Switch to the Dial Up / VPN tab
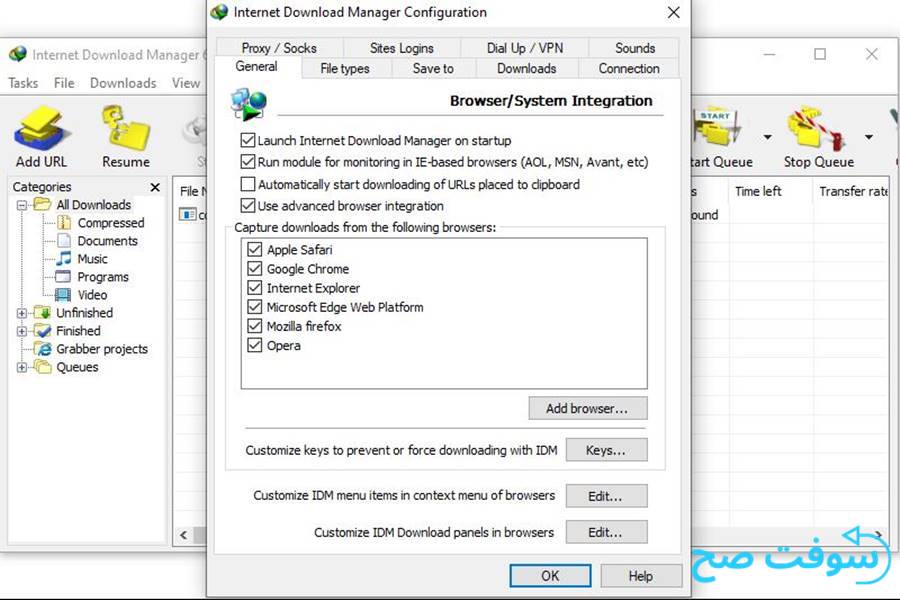900x600 pixels. [525, 48]
